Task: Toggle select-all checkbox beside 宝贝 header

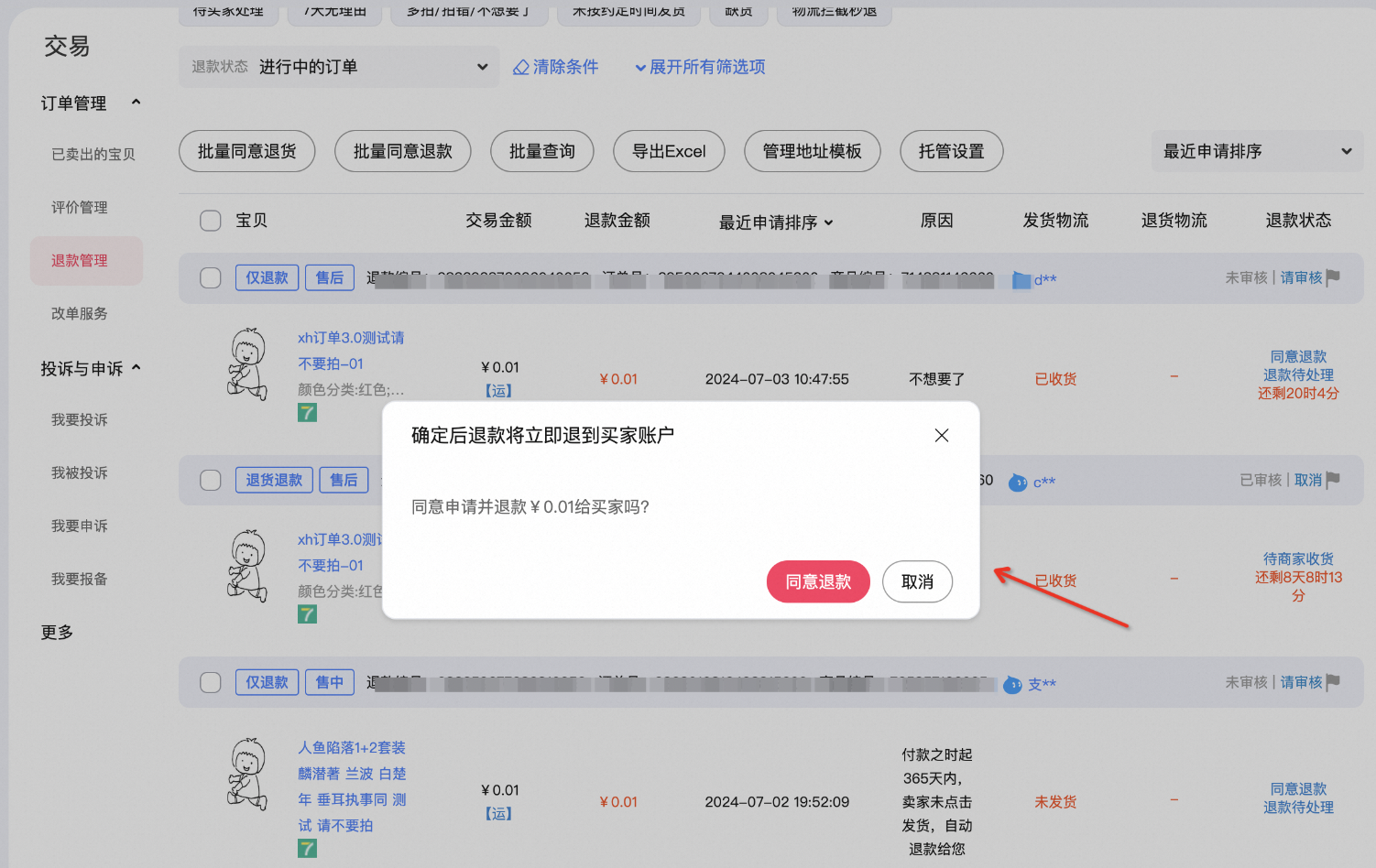Action: pyautogui.click(x=211, y=221)
